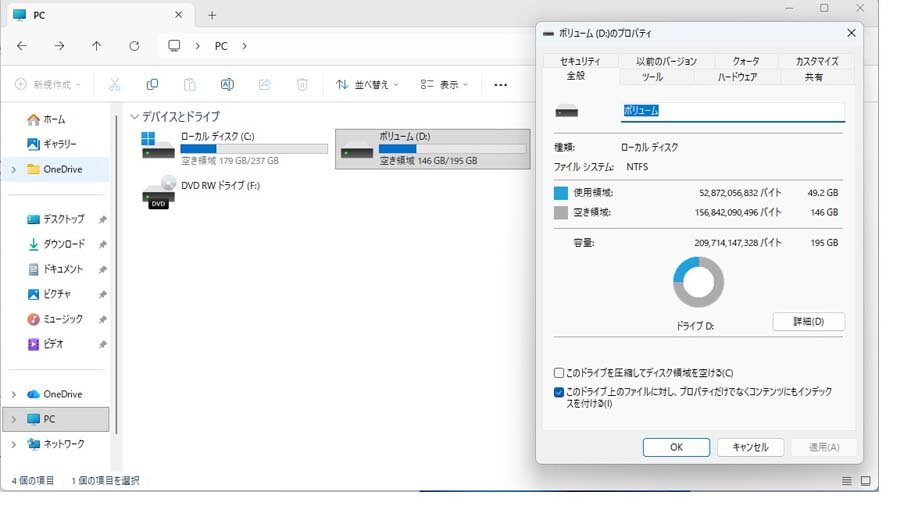900x506 pixels.
Task: Expand the ネットワーク tree node
Action: (13, 444)
